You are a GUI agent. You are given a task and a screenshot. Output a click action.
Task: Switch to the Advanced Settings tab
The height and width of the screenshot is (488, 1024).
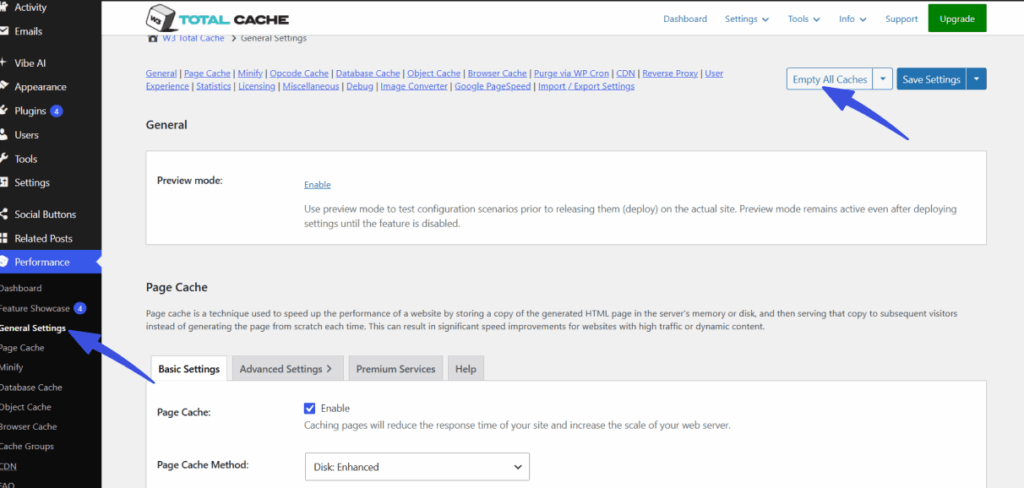[x=286, y=368]
